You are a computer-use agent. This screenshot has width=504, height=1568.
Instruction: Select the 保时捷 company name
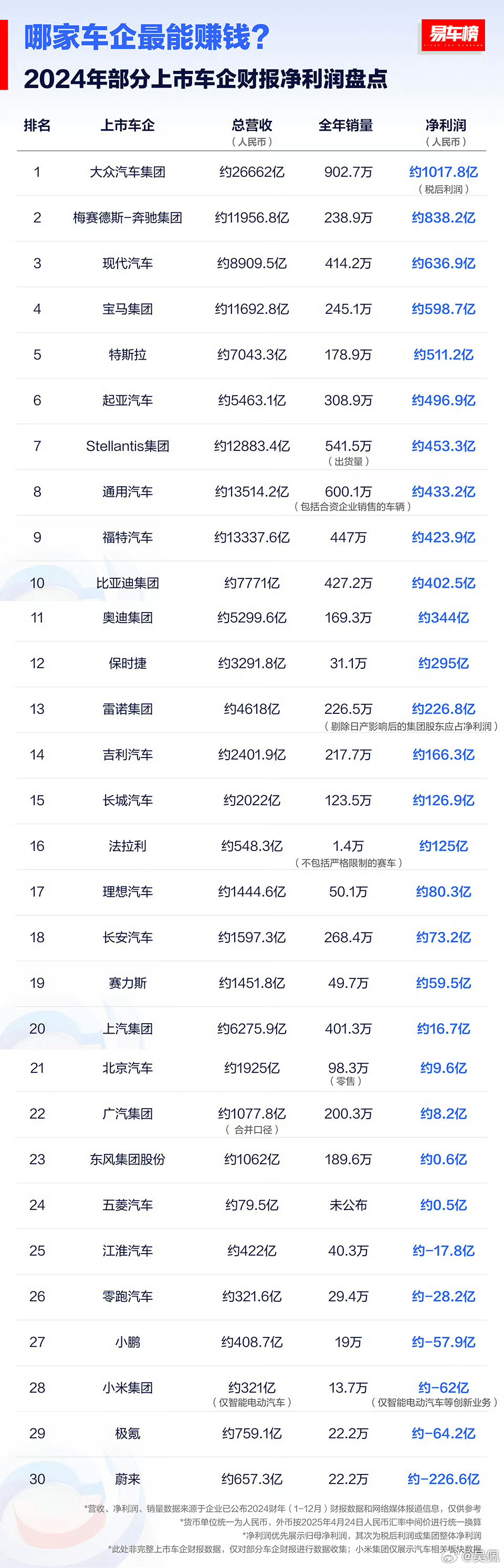127,664
